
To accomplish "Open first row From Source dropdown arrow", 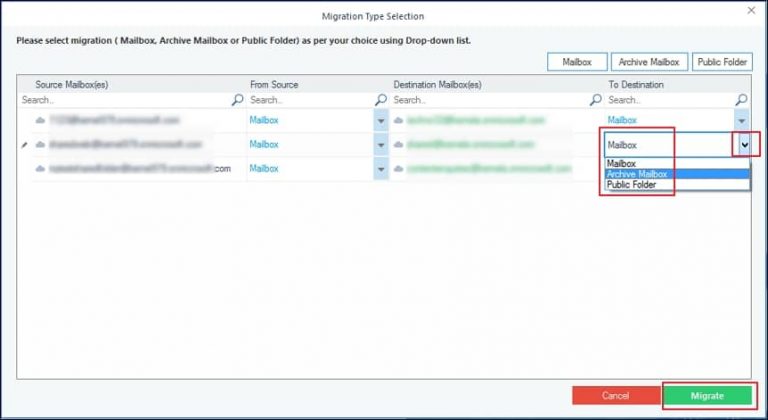I will 381,120.
